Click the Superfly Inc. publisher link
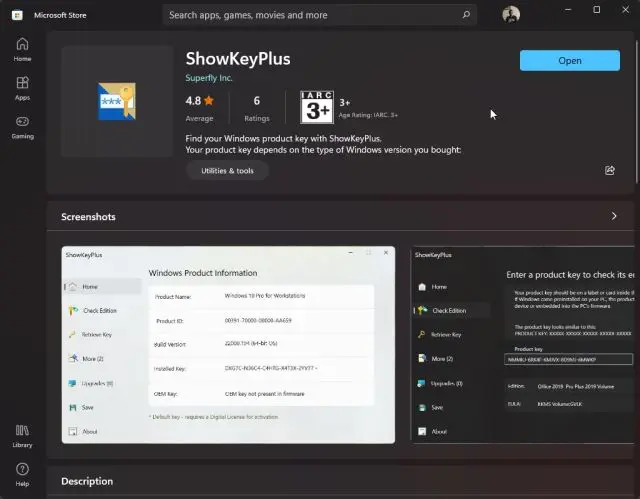Screen dimensions: 640x499 tap(209, 78)
